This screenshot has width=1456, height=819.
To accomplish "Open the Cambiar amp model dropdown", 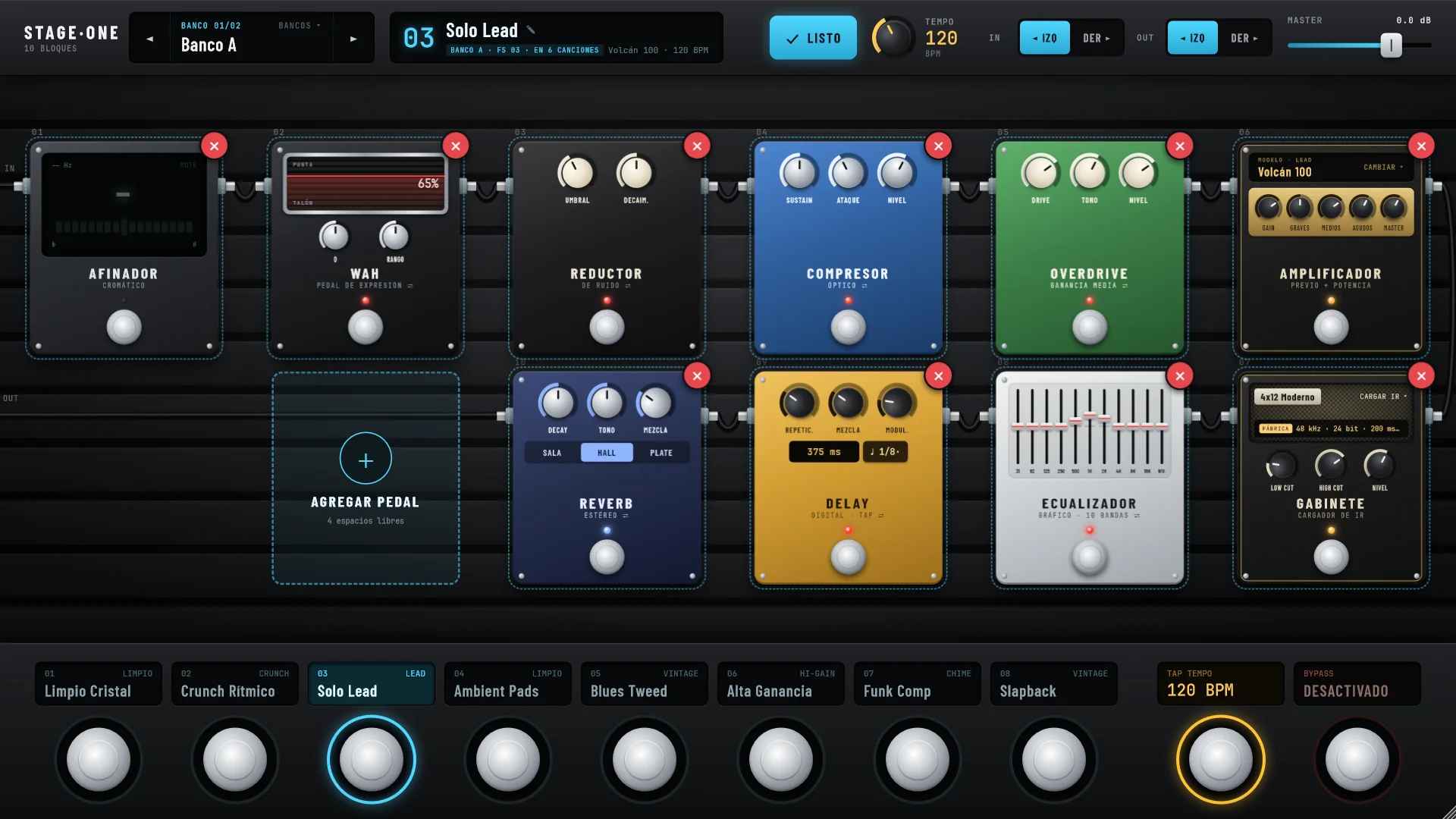I will 1382,167.
